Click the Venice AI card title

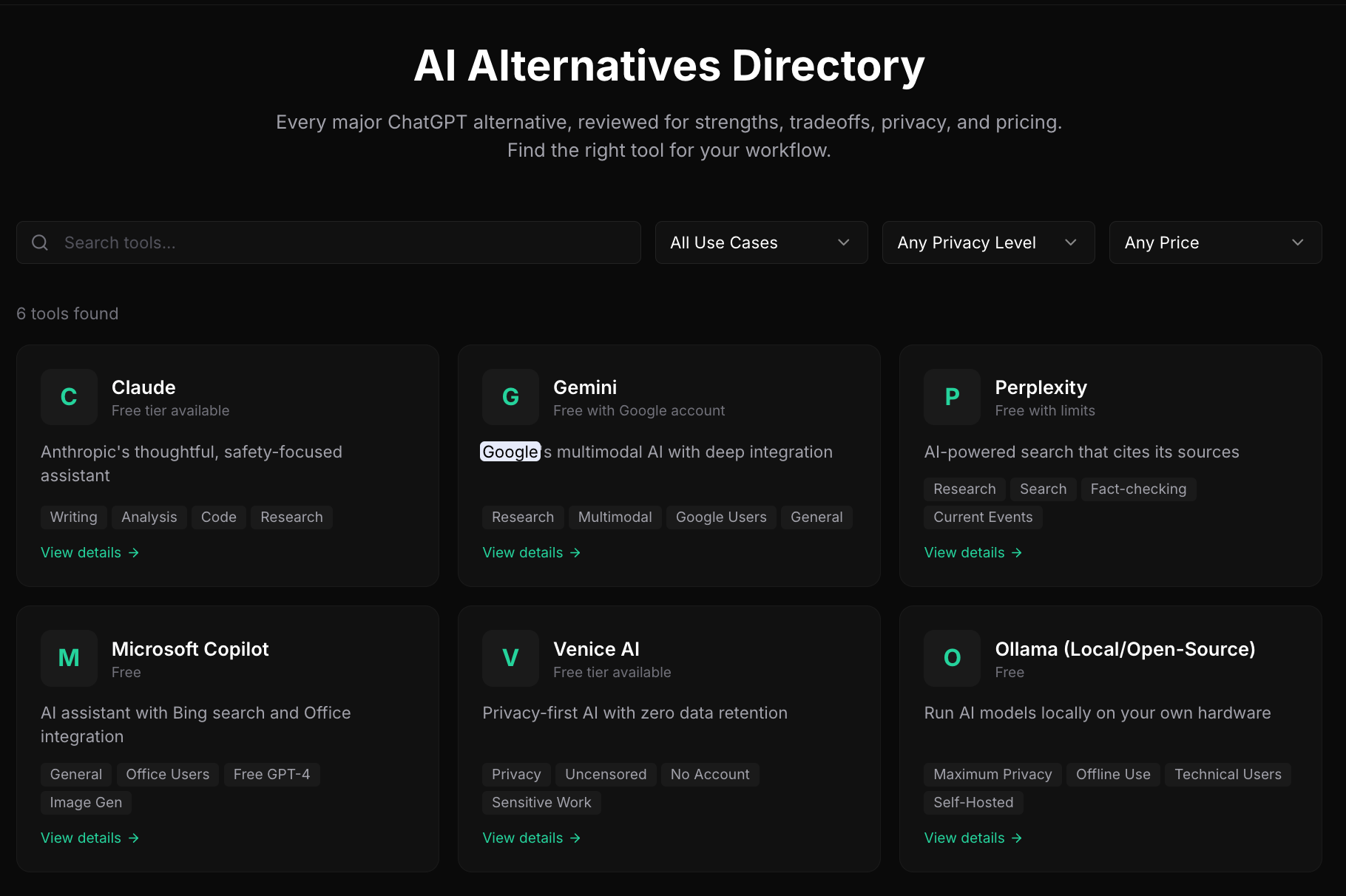(x=596, y=649)
